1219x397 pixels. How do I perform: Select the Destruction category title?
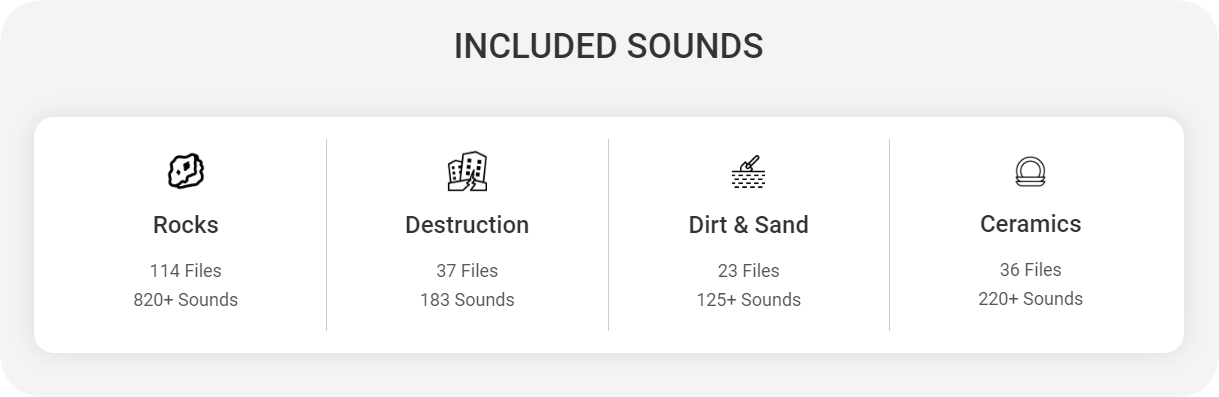(x=467, y=225)
